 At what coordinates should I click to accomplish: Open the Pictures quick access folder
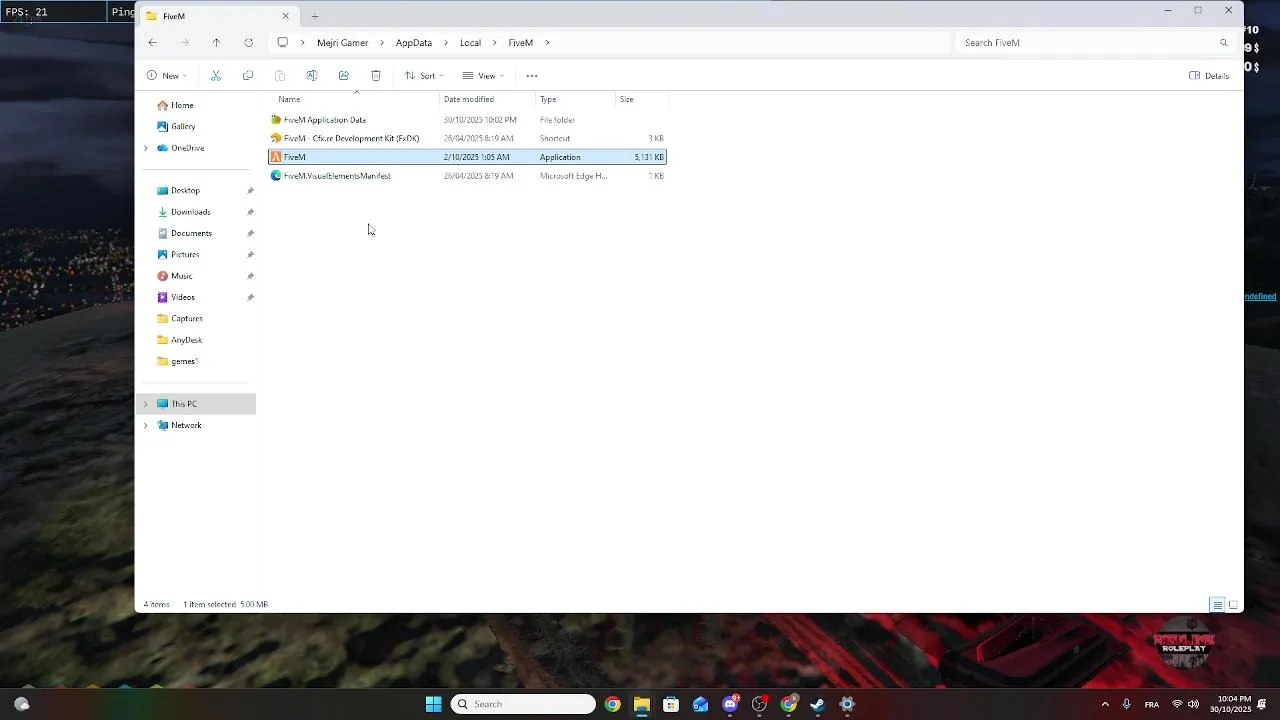click(185, 254)
